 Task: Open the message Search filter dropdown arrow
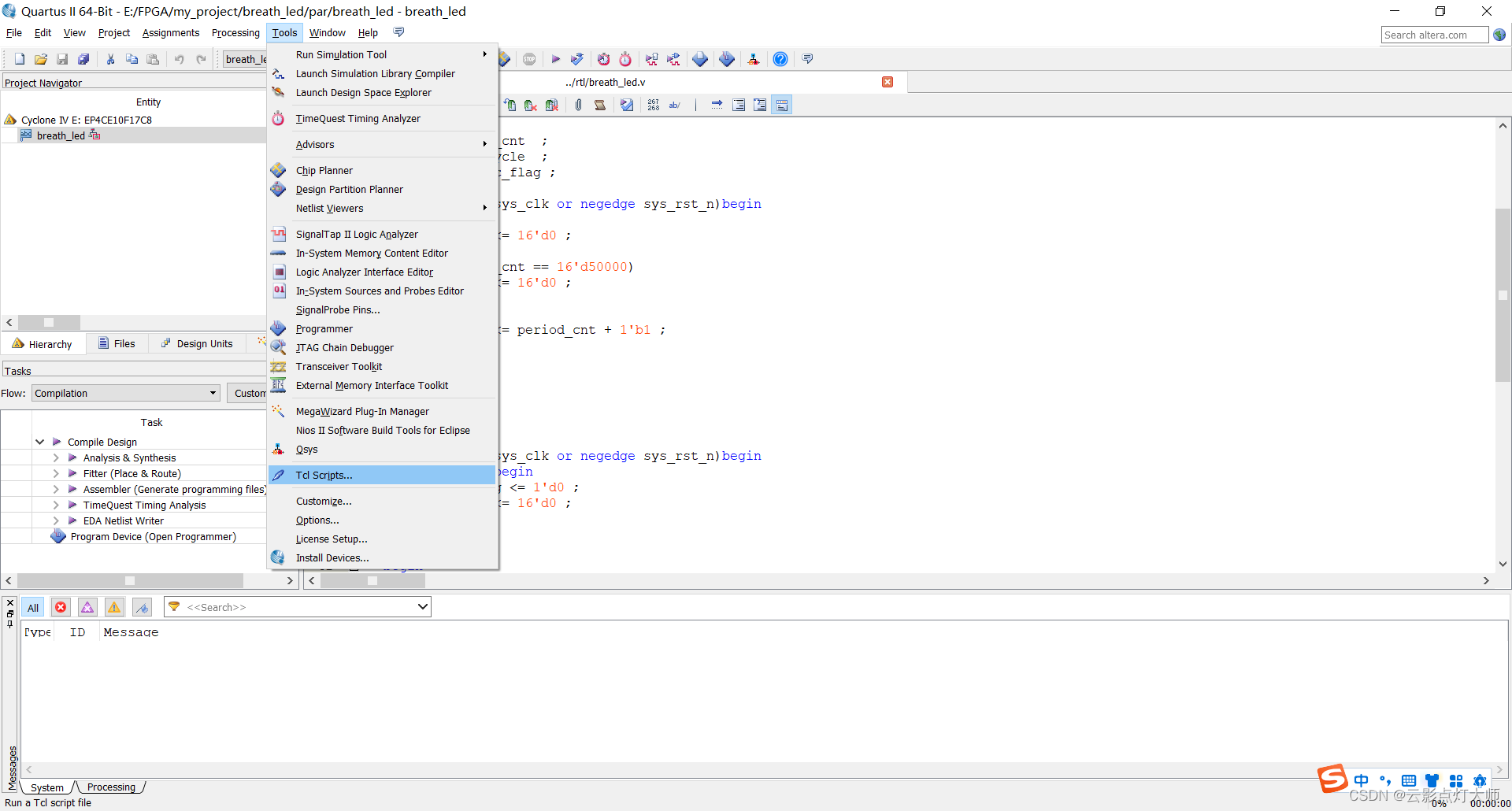click(x=422, y=606)
